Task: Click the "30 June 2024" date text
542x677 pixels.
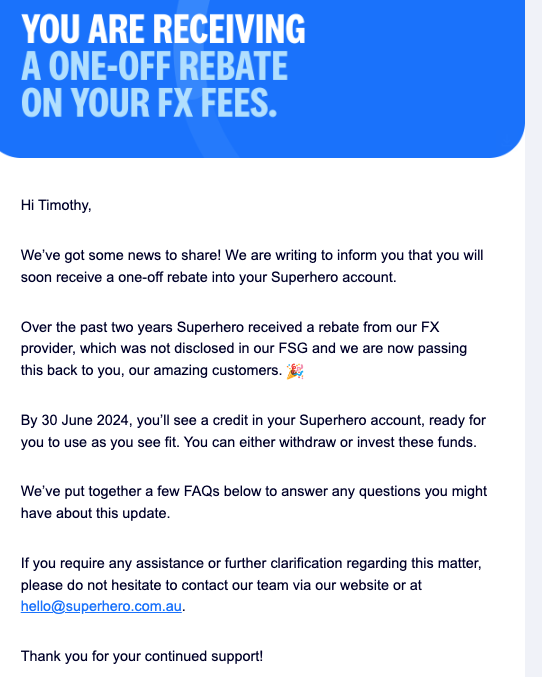Action: click(85, 420)
